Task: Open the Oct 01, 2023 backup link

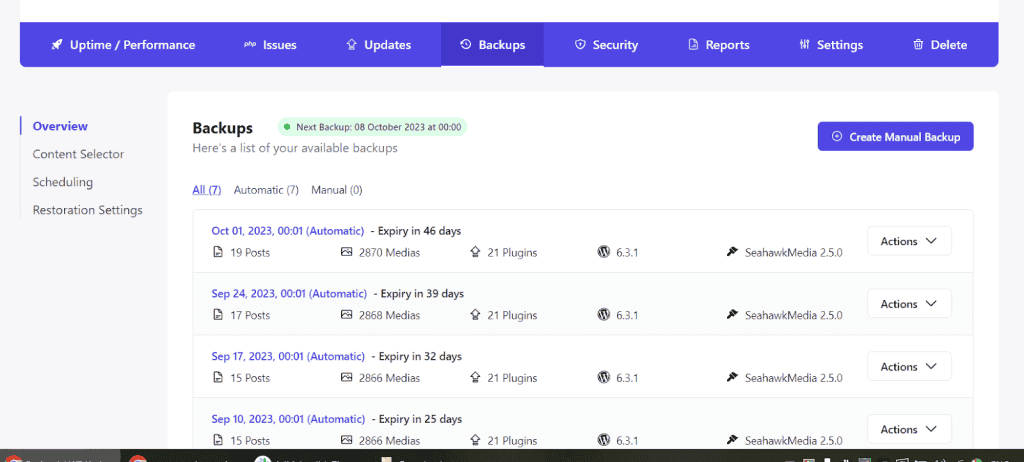Action: pos(288,231)
